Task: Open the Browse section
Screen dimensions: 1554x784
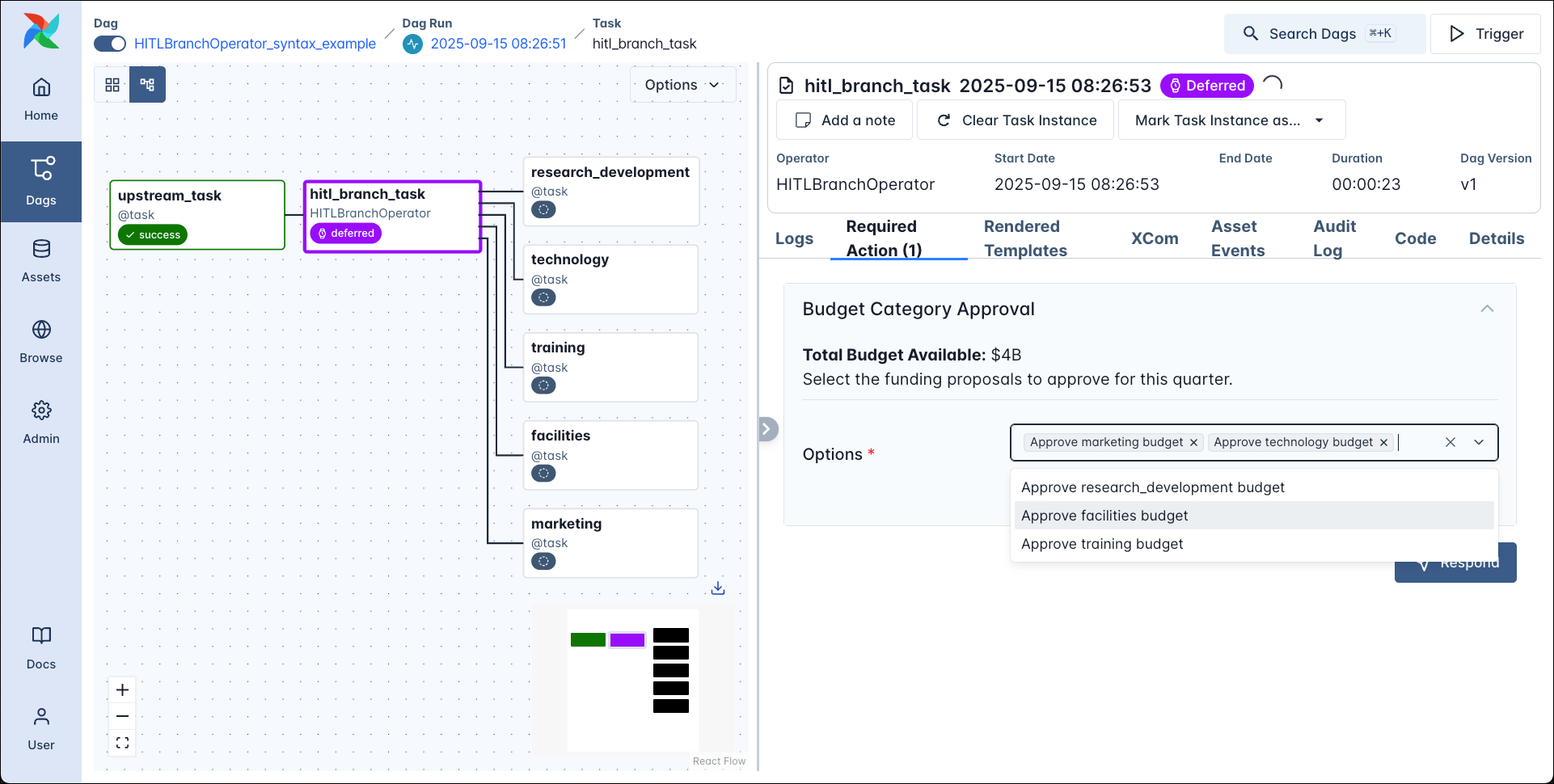Action: [40, 339]
